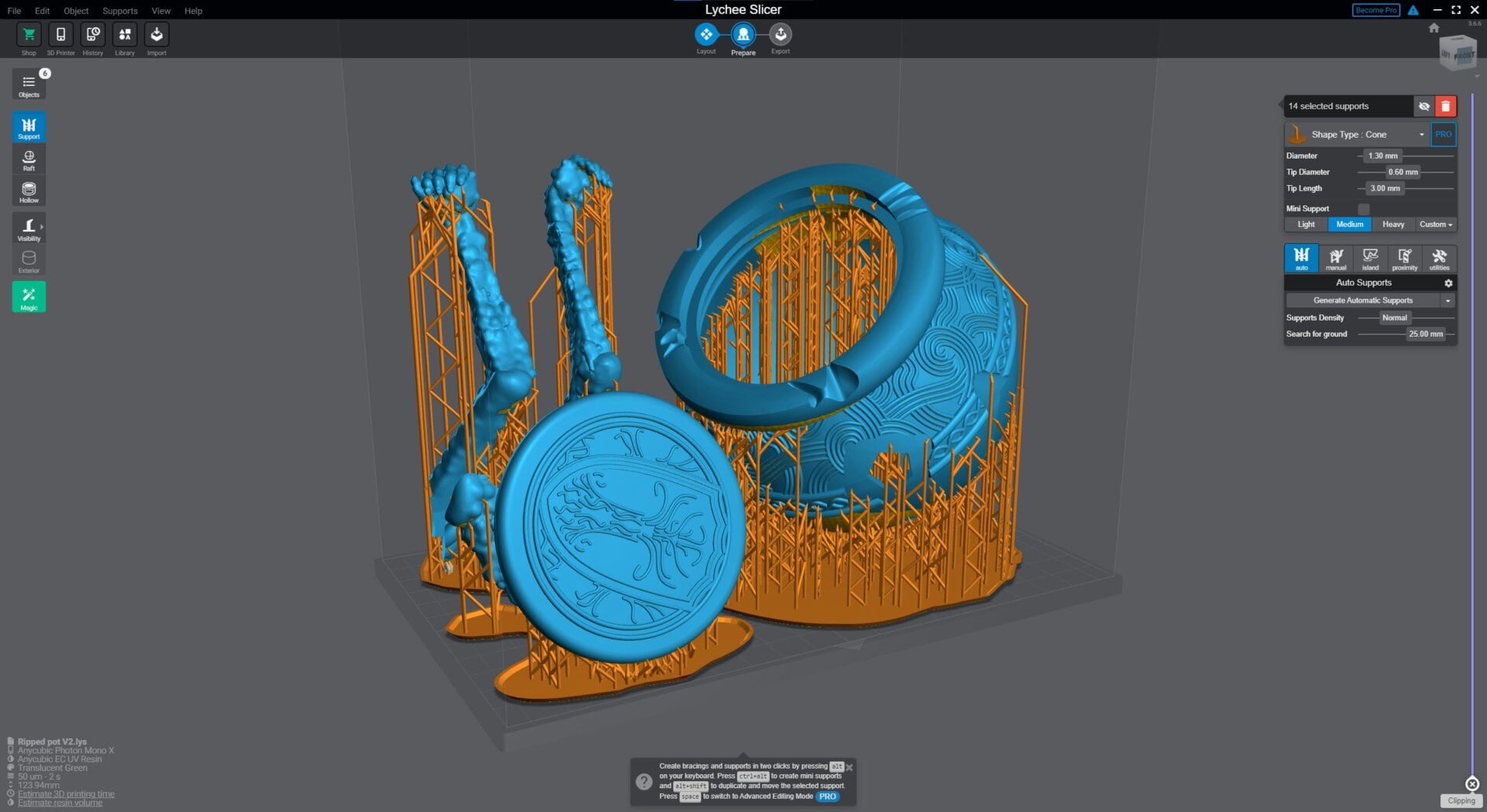Viewport: 1487px width, 812px height.
Task: Open the Generate Automatic Supports dropdown arrow
Action: point(1448,300)
